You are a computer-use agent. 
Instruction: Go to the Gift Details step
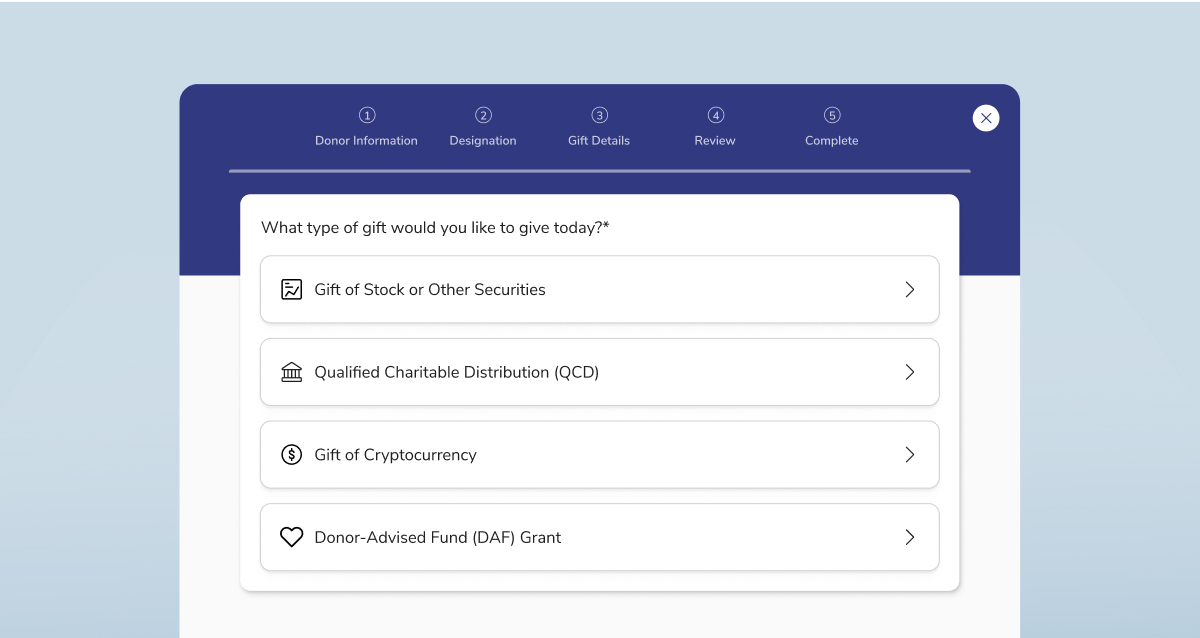pos(599,141)
